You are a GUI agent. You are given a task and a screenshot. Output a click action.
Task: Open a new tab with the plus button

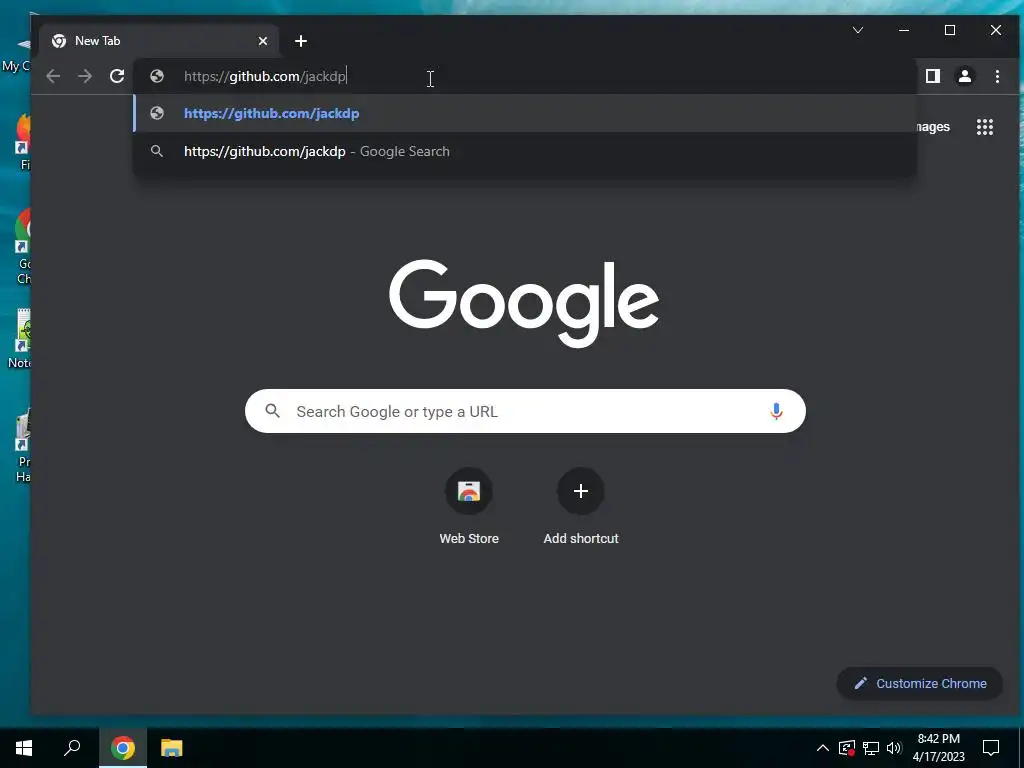[x=300, y=41]
